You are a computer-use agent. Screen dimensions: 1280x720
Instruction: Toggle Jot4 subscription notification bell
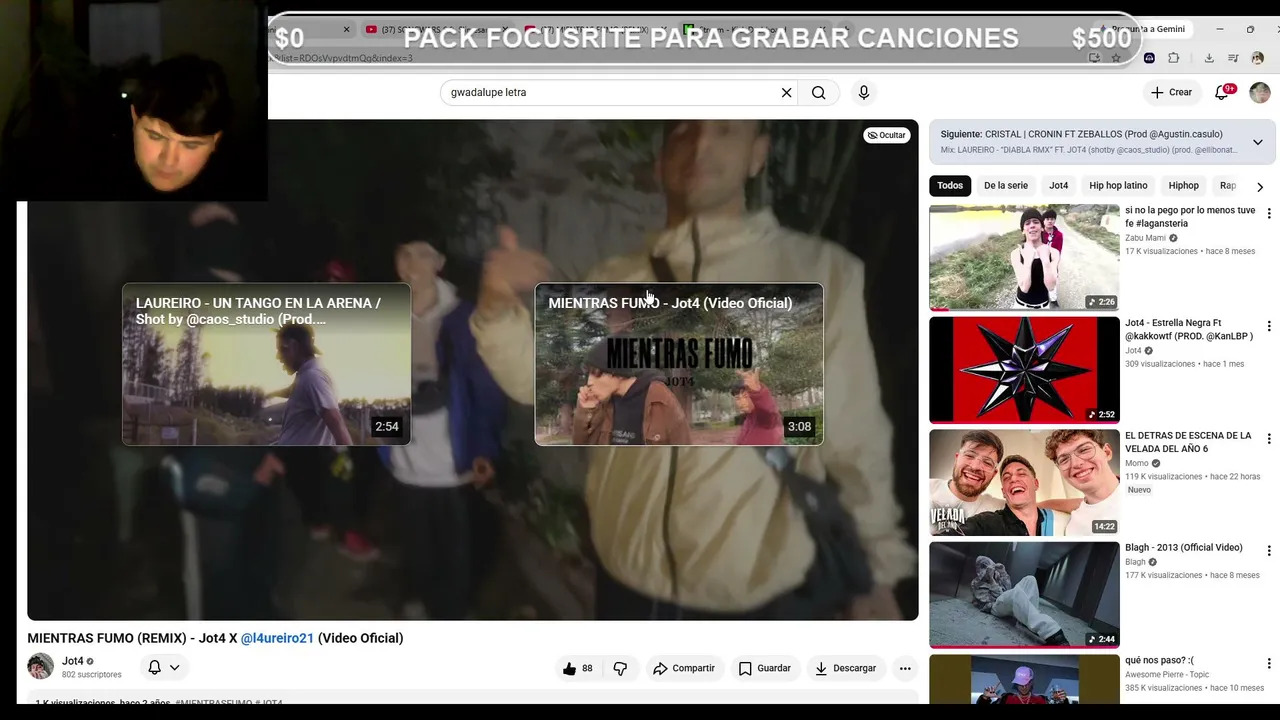pyautogui.click(x=164, y=667)
